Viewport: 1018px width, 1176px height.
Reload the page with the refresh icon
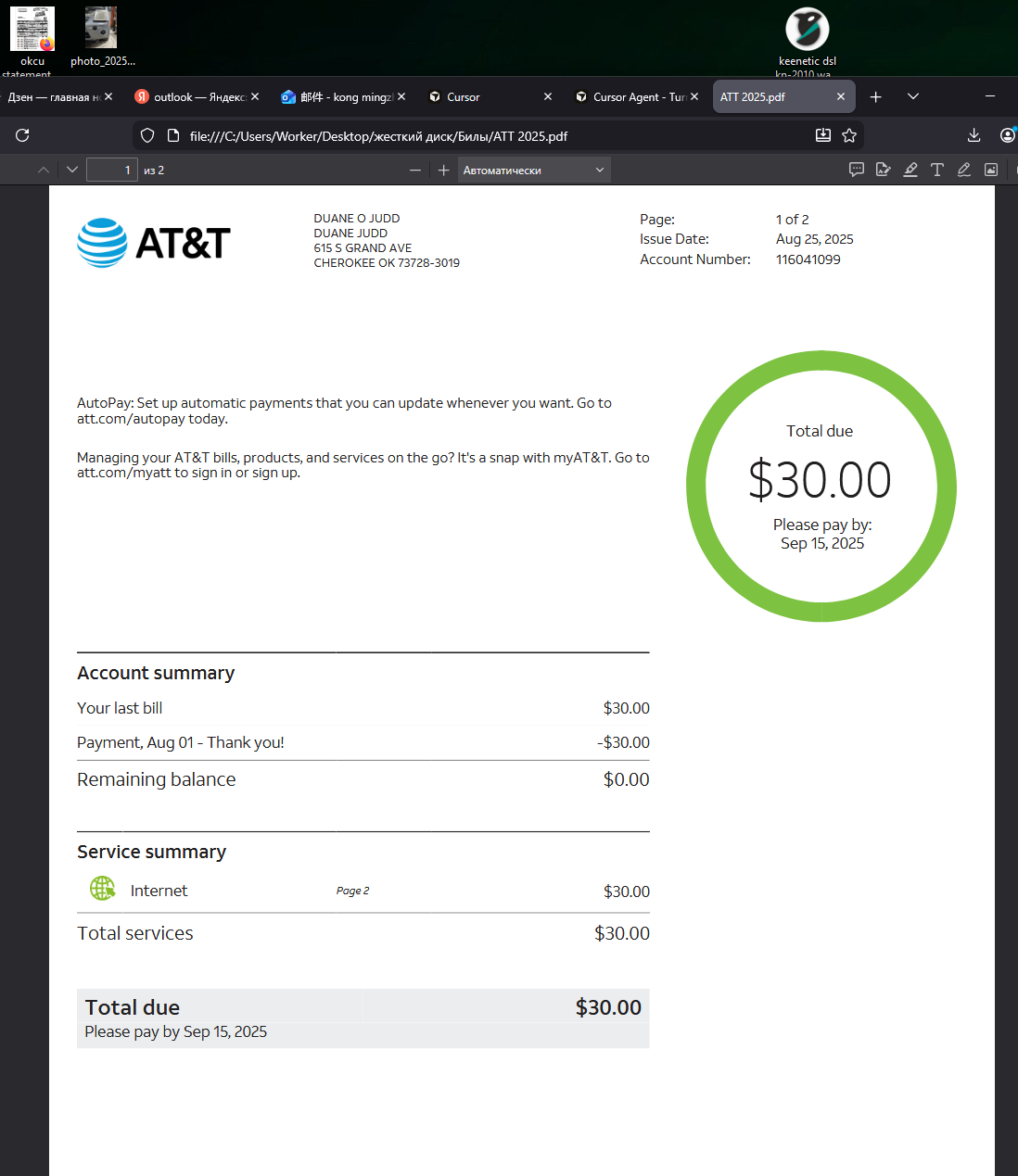[x=22, y=135]
